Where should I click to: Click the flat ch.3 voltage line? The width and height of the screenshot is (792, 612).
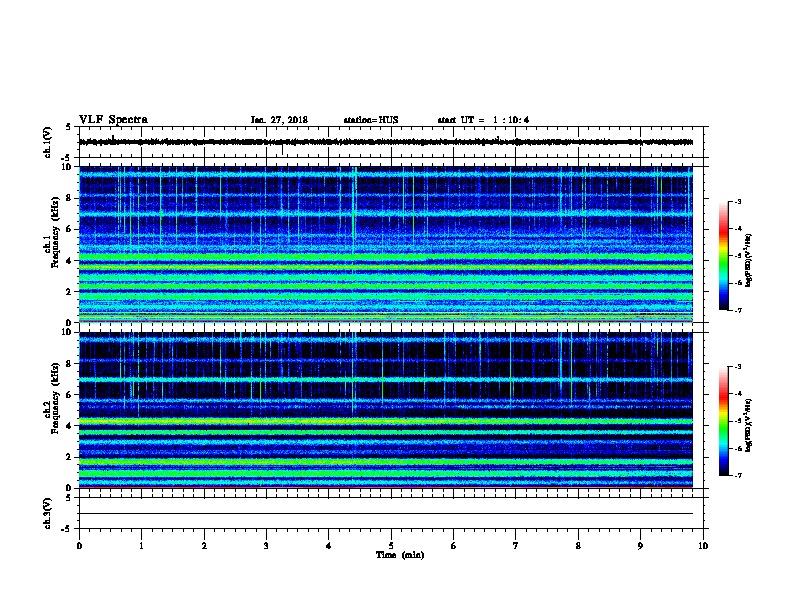386,514
